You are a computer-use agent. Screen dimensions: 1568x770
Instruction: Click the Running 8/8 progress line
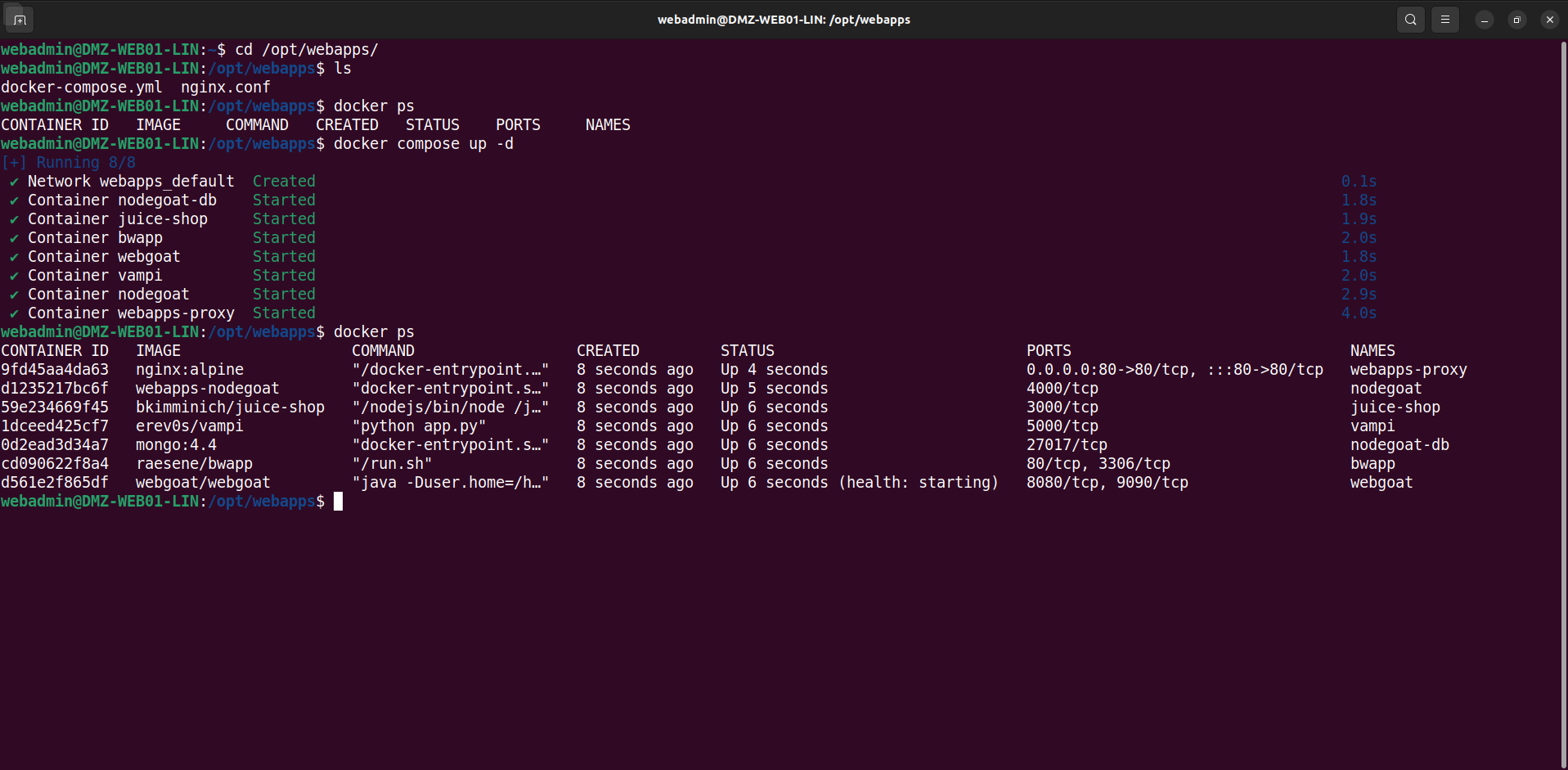[69, 163]
